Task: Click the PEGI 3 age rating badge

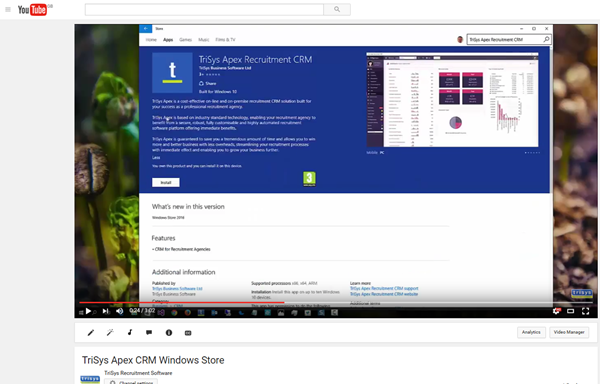Action: 309,179
